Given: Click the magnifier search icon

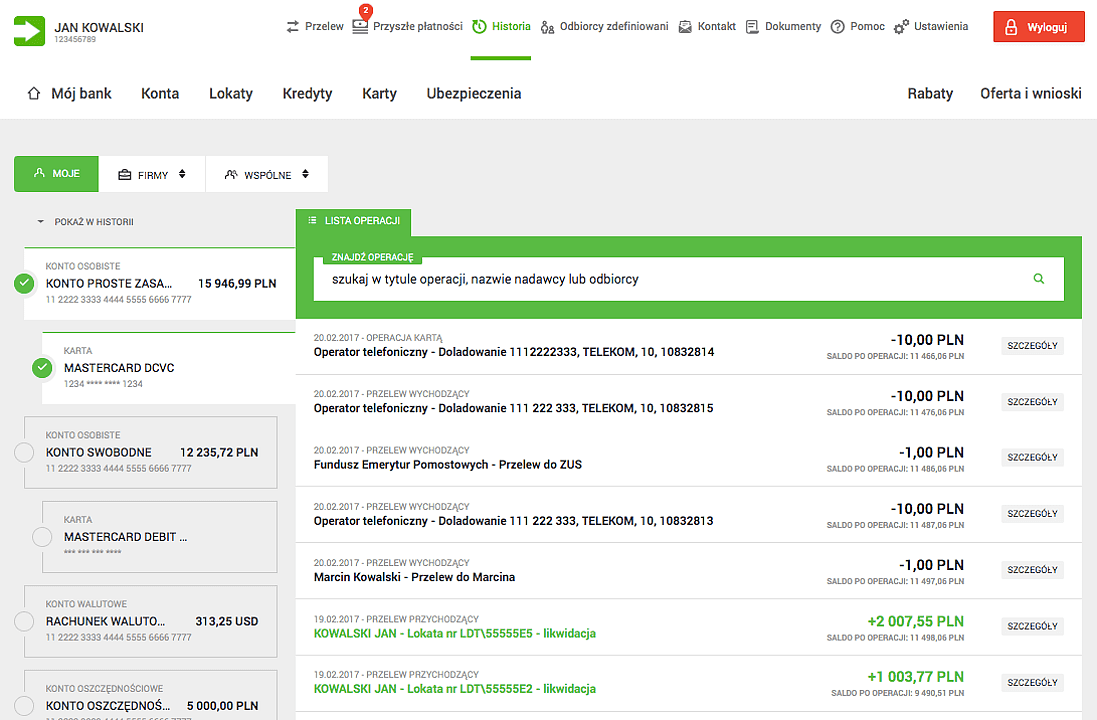Looking at the screenshot, I should (x=1039, y=278).
